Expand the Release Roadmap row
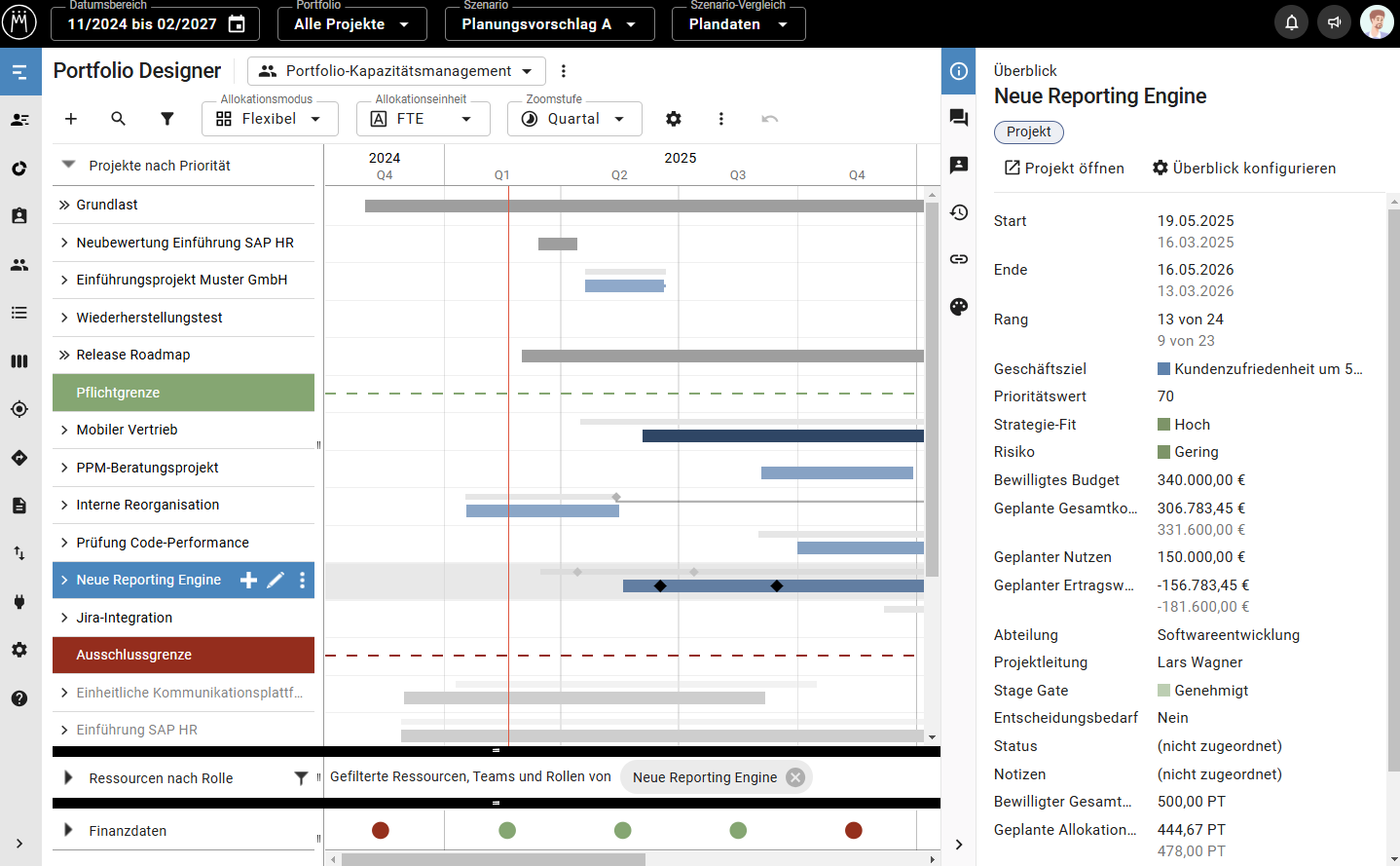 [x=64, y=355]
